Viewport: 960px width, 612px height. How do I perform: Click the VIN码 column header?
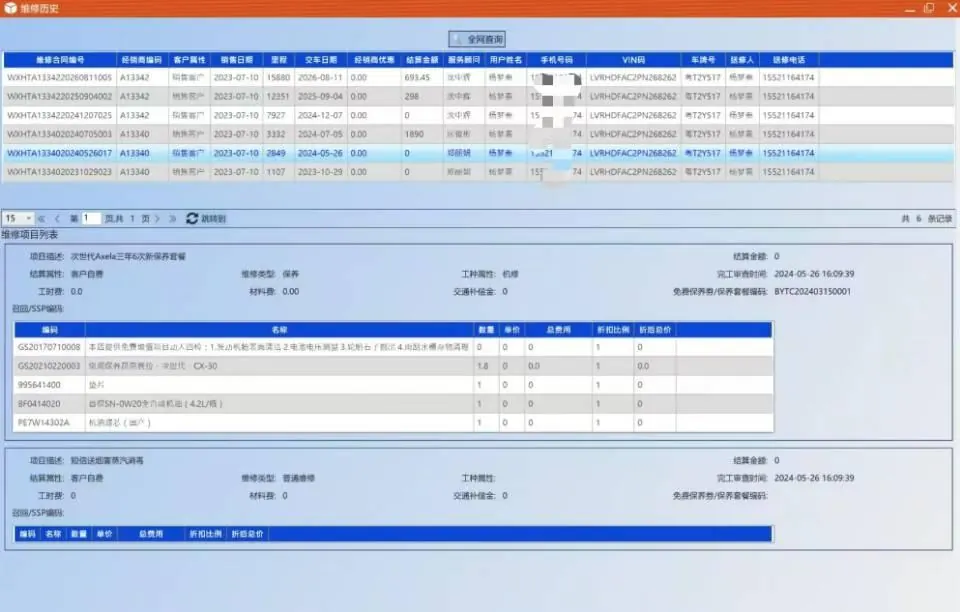634,60
